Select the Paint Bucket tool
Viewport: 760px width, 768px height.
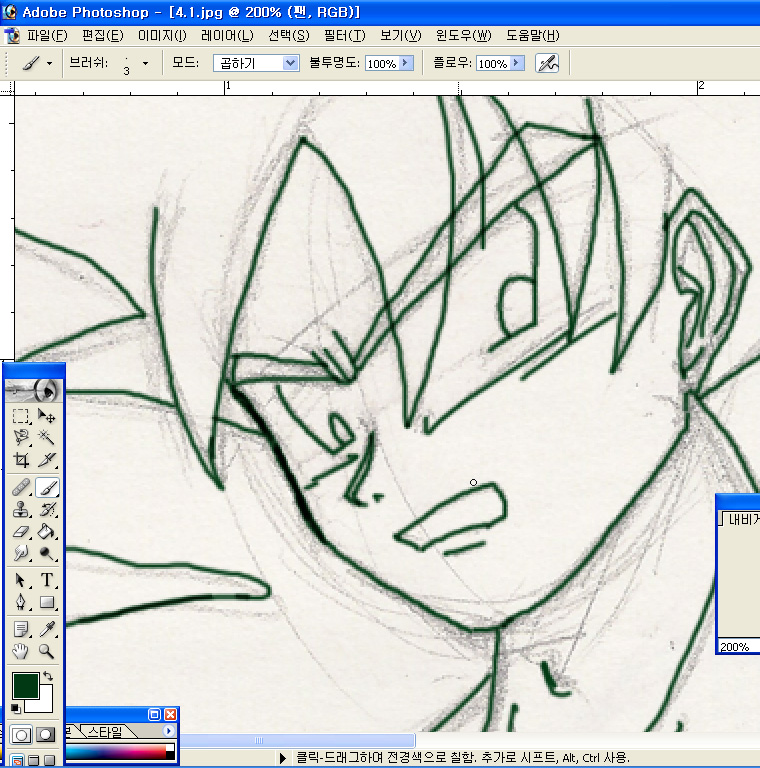click(x=47, y=531)
